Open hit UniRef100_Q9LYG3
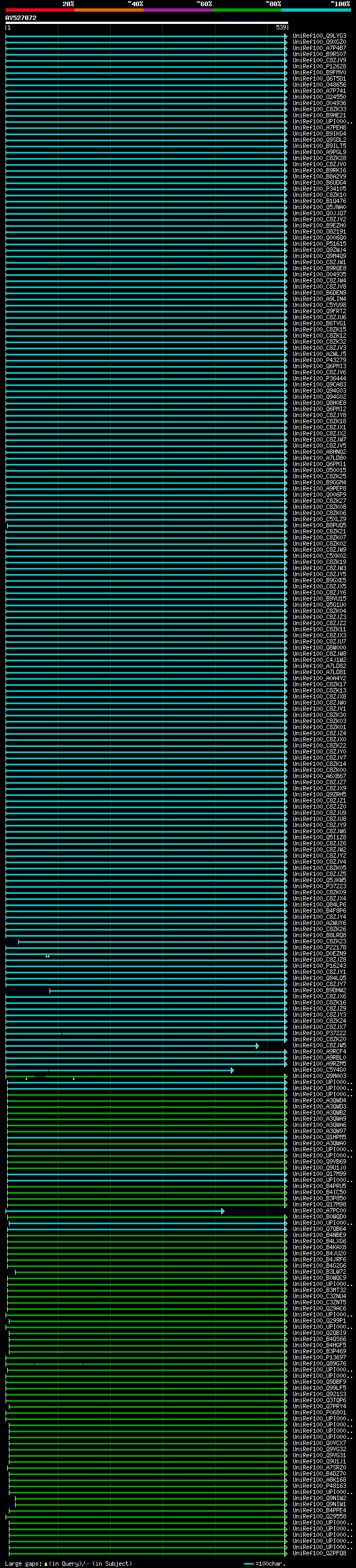The height and width of the screenshot is (1568, 356). point(319,36)
